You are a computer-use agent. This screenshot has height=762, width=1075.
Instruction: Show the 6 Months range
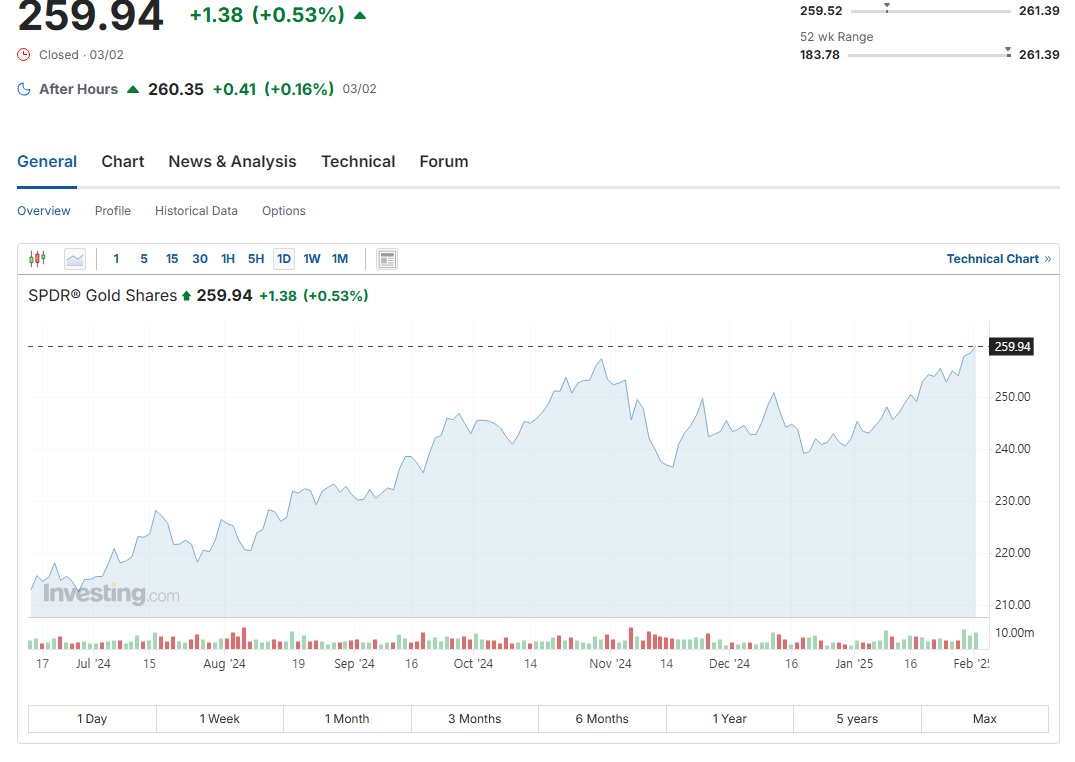coord(602,719)
